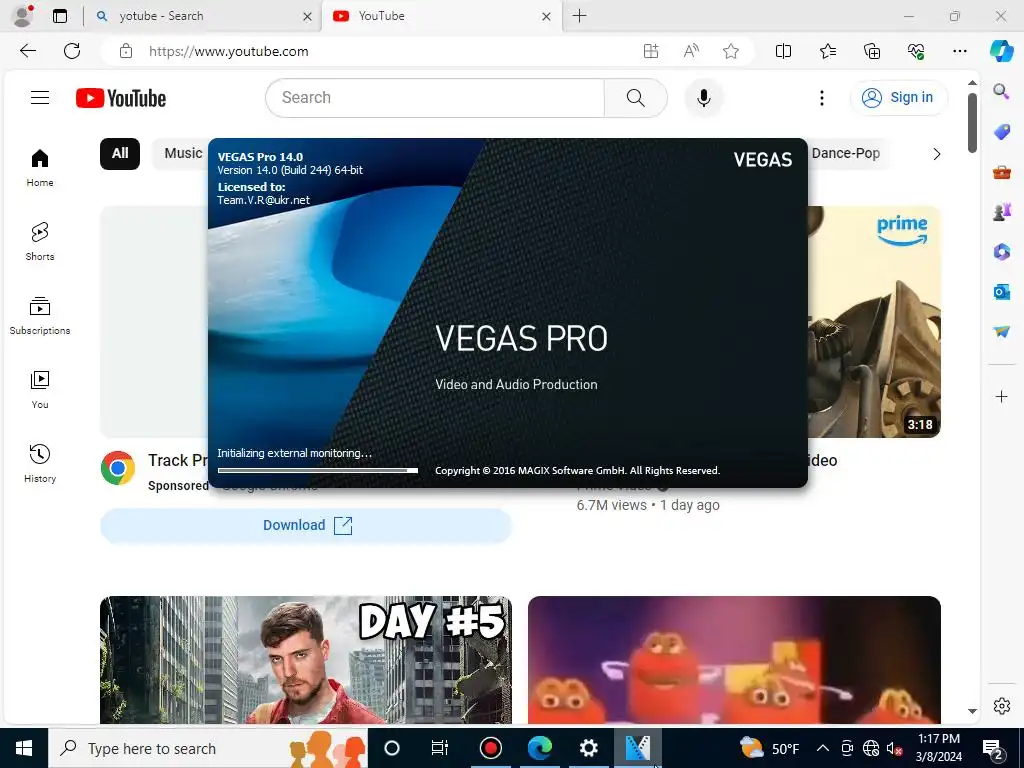Open the red cartoon boxes video thumbnail
1024x768 pixels.
coord(734,660)
